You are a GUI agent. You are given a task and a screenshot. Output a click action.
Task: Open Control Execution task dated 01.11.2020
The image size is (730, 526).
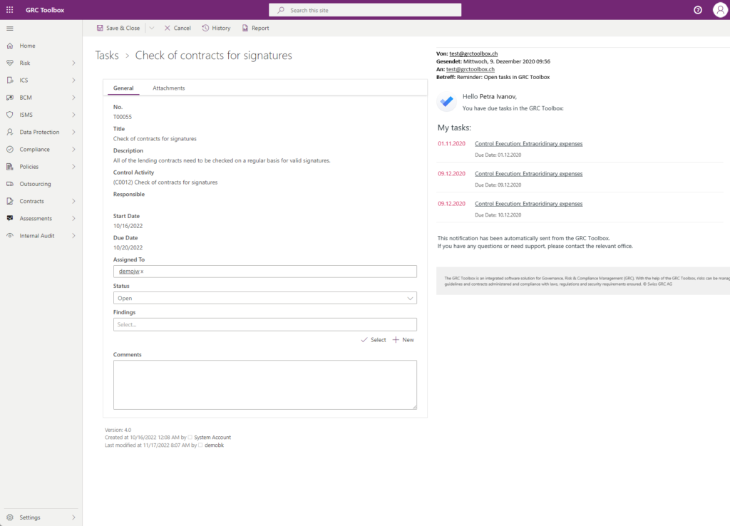[528, 143]
